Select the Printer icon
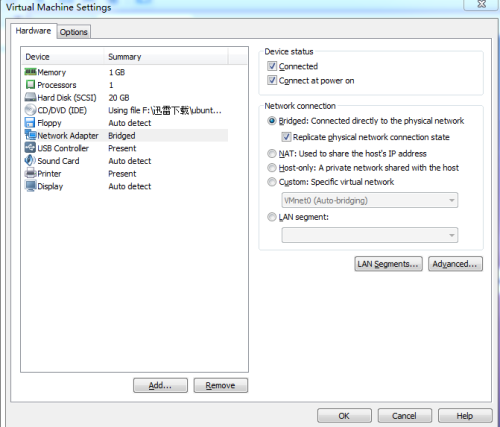Image resolution: width=500 pixels, height=427 pixels. click(x=30, y=173)
